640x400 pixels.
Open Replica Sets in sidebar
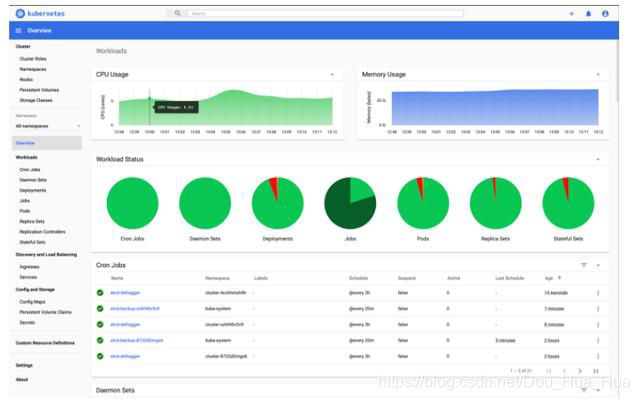(32, 222)
